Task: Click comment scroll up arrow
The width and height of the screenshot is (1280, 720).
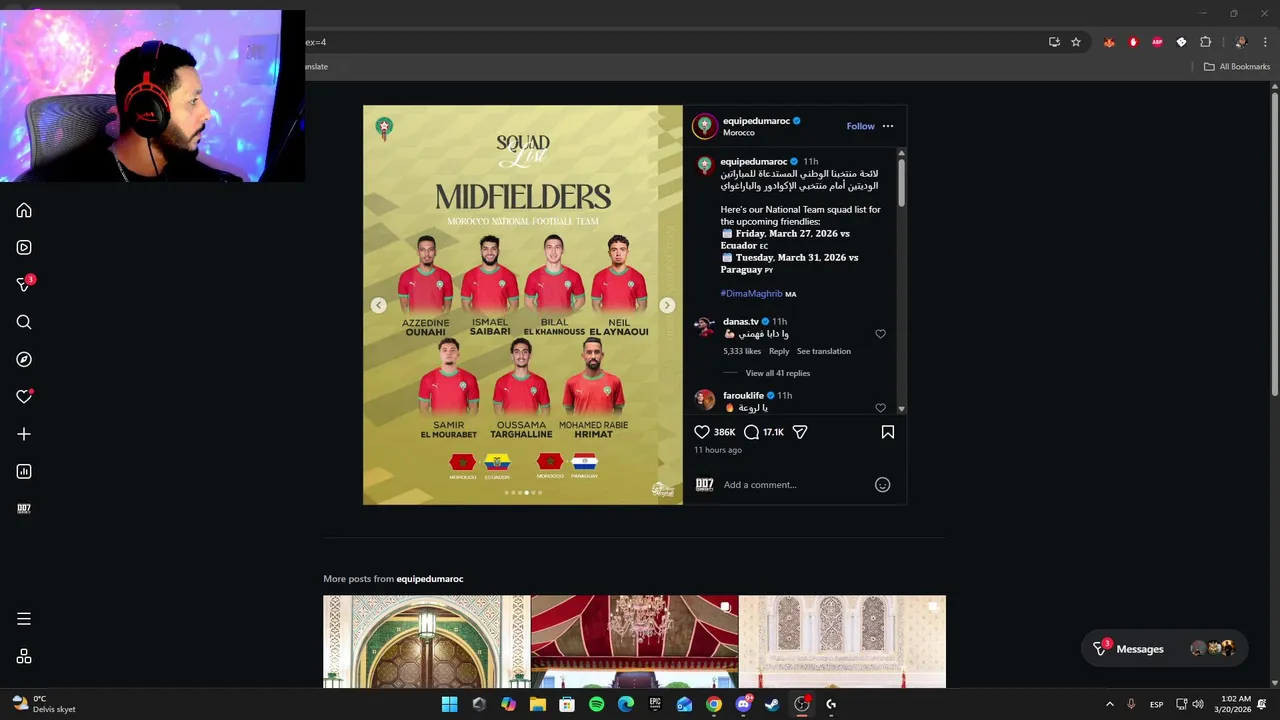Action: tap(901, 153)
